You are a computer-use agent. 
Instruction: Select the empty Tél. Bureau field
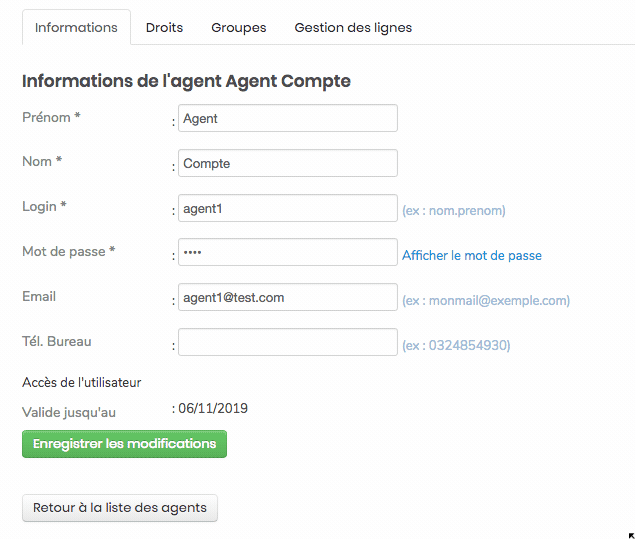click(x=288, y=342)
